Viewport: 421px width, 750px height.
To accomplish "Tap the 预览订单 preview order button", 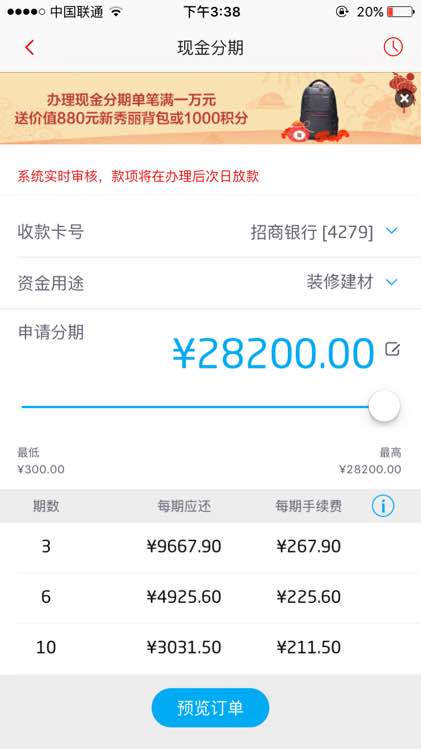I will pos(210,707).
